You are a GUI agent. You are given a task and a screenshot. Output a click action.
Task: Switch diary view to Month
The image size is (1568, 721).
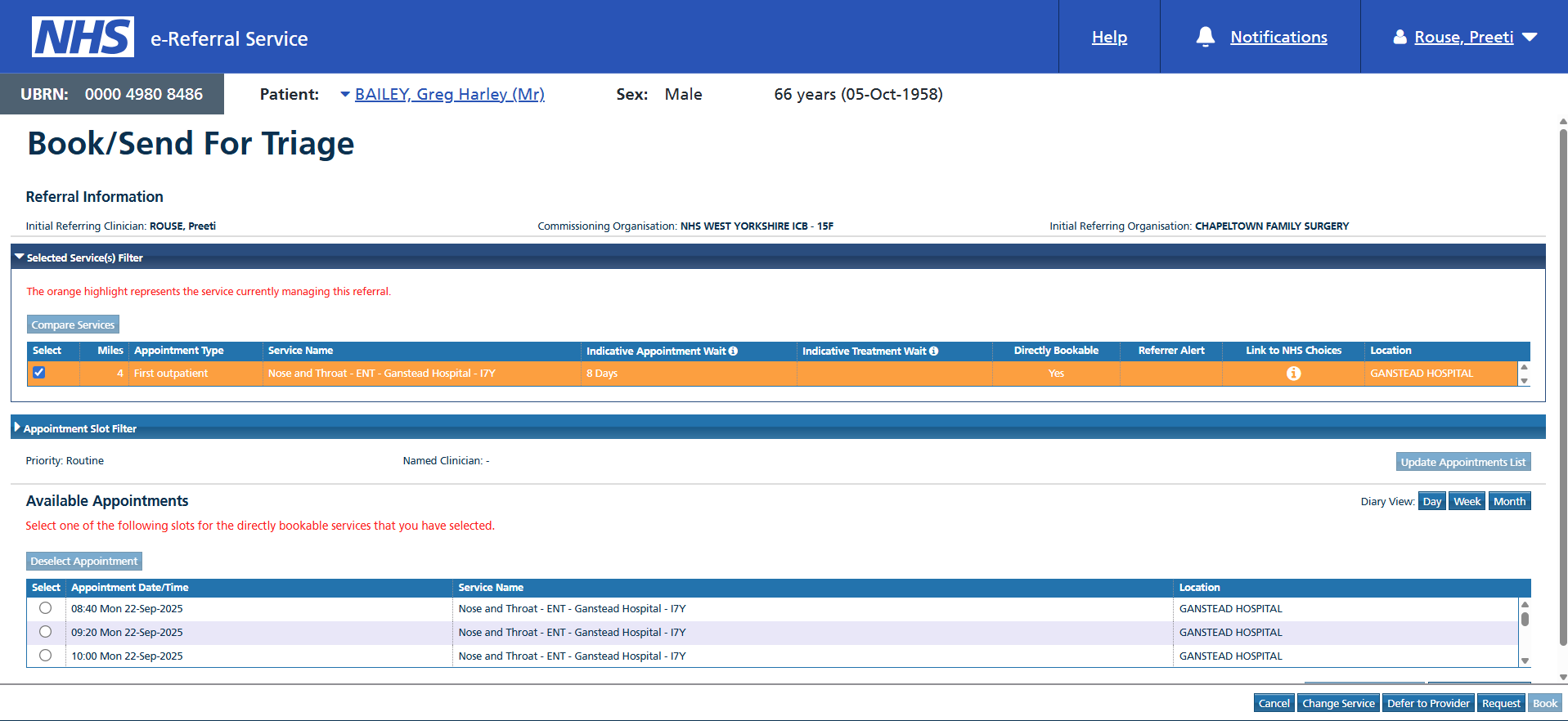(1509, 502)
